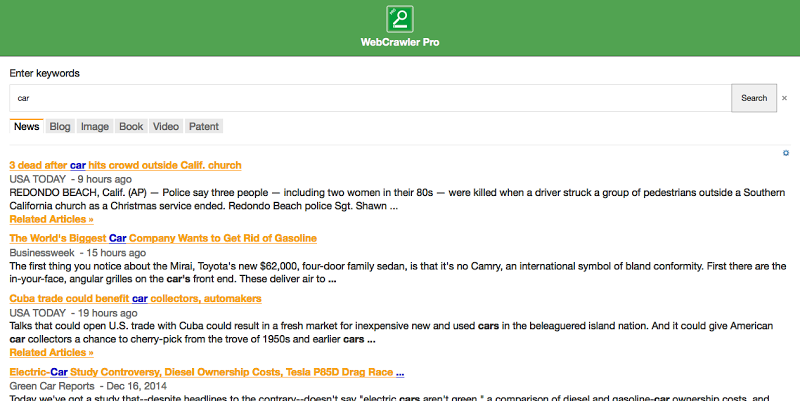
Task: Open 'Cuba trade could benefit car collectors' link
Action: tap(136, 298)
